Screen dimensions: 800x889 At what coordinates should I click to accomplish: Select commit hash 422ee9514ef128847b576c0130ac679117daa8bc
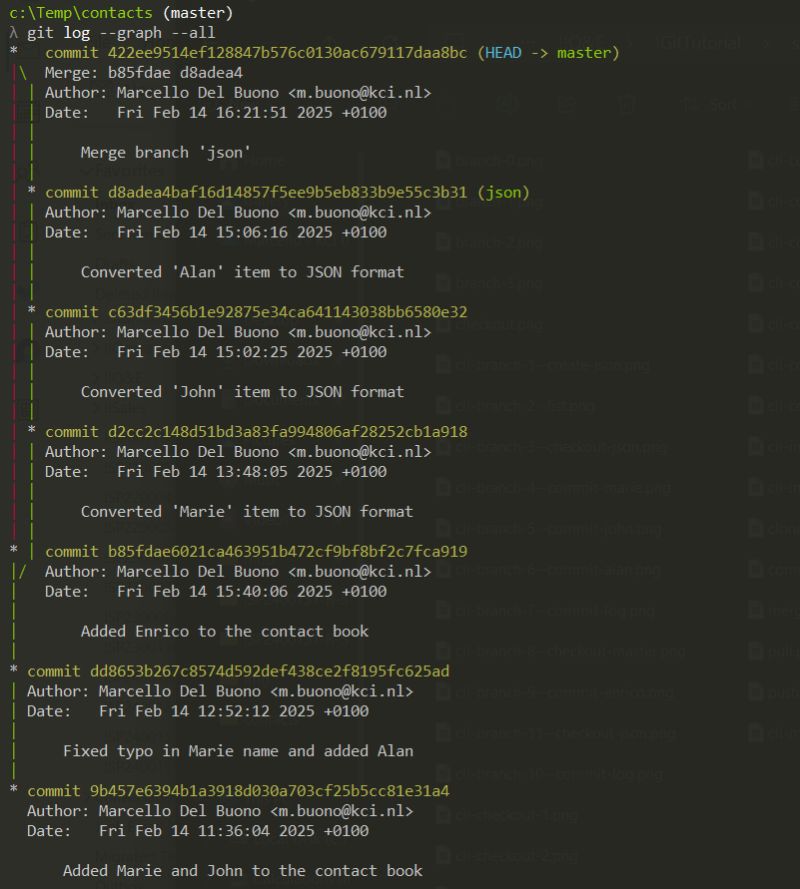click(x=287, y=53)
